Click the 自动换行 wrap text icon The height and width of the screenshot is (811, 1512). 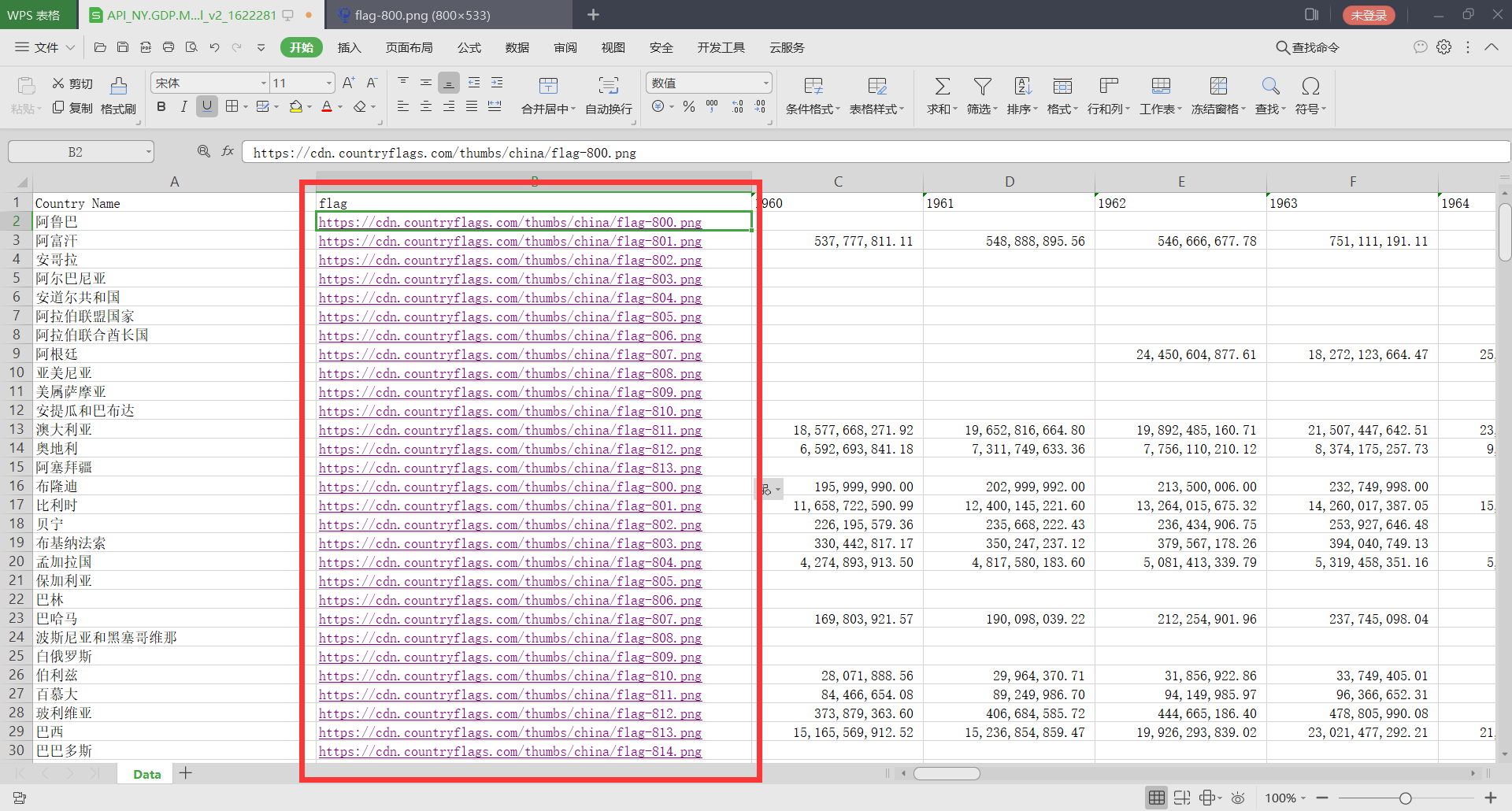click(x=608, y=96)
